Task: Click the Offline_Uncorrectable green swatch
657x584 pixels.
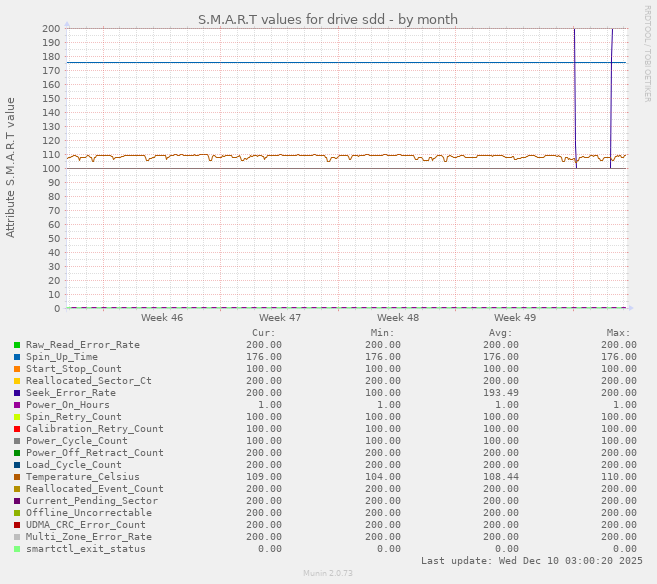Action: click(x=17, y=513)
